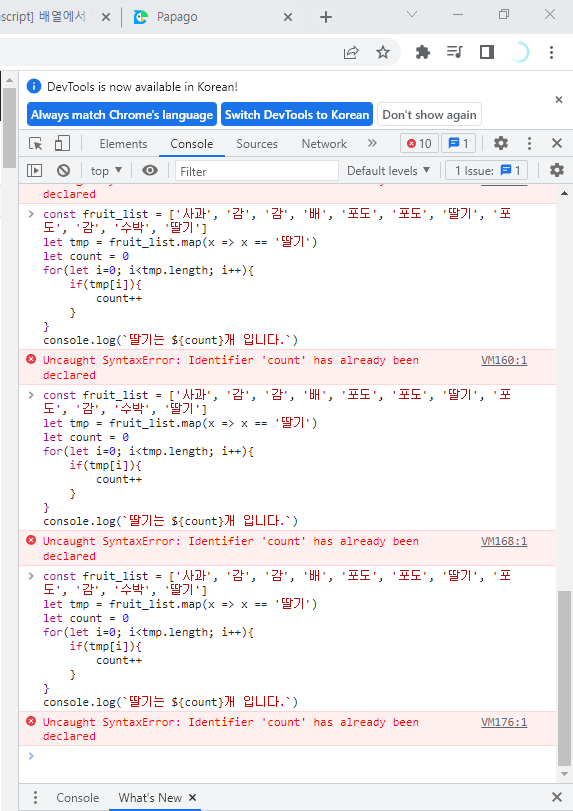Click Switch DevTools to Korean button
This screenshot has width=573, height=811.
pos(297,114)
